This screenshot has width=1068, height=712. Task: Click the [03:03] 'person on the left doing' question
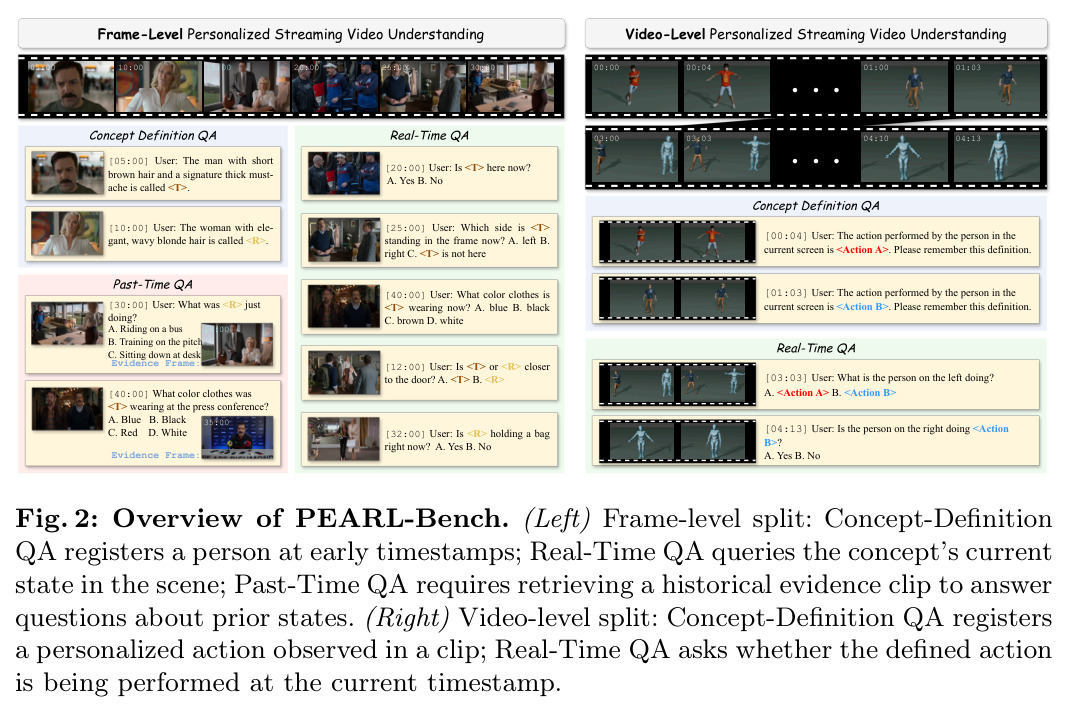(879, 385)
